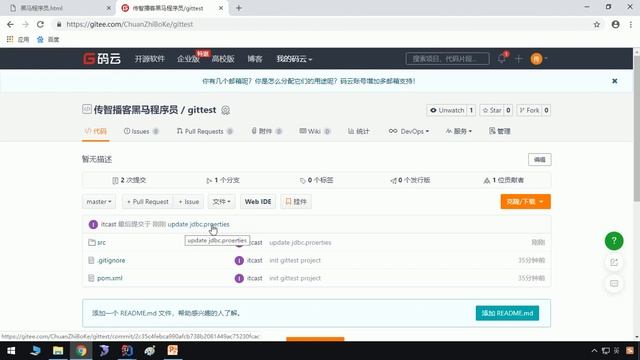Switch to the 代码 tab
Viewport: 640px width, 360px height.
click(x=96, y=131)
